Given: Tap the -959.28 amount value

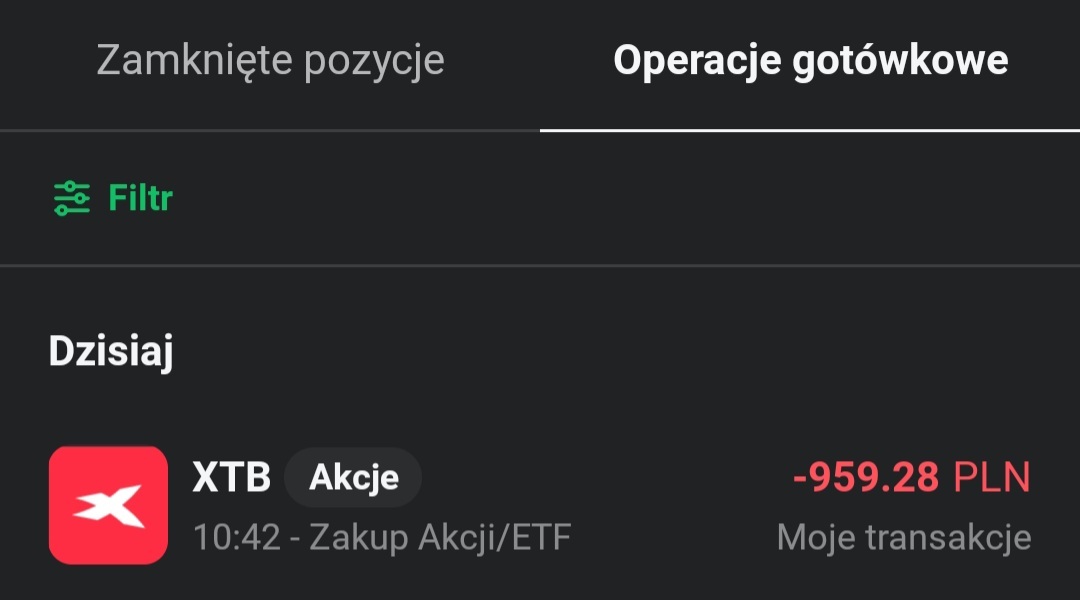Looking at the screenshot, I should 866,478.
